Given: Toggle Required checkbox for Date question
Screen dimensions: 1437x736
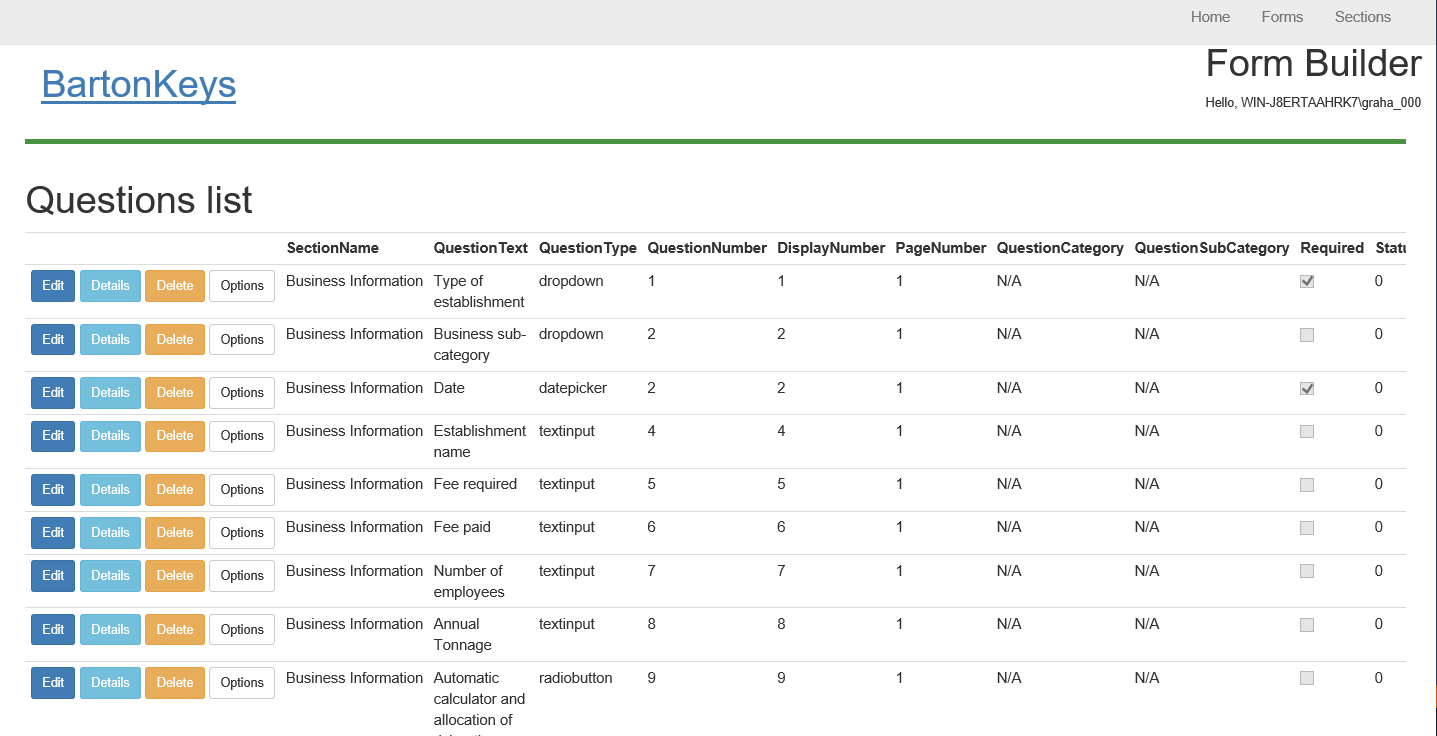Looking at the screenshot, I should 1306,389.
